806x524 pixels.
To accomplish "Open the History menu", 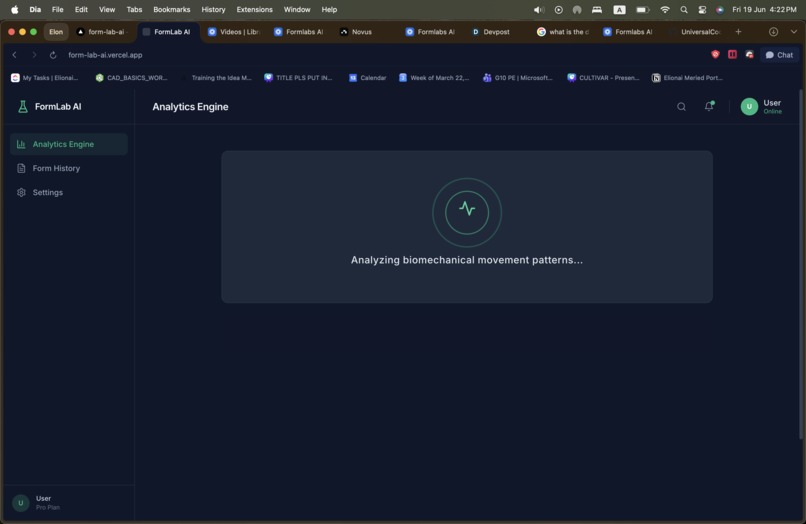I will pyautogui.click(x=213, y=10).
